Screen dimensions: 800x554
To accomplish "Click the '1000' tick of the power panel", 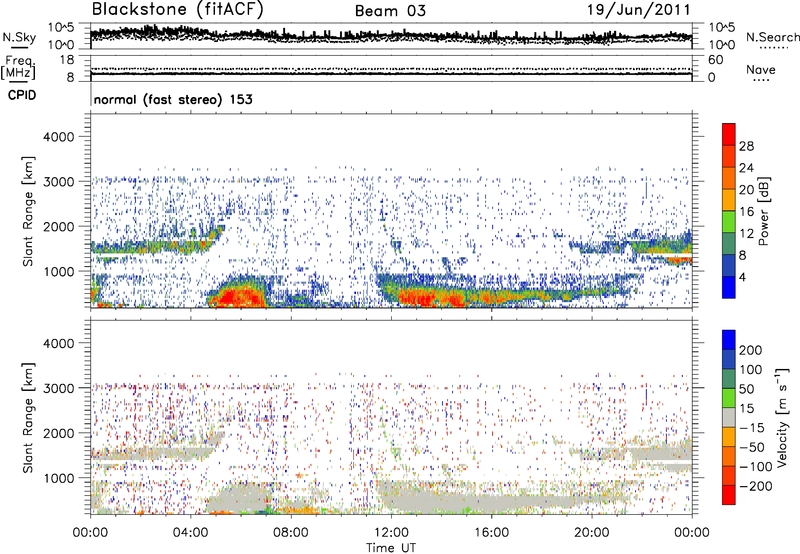I will point(58,271).
